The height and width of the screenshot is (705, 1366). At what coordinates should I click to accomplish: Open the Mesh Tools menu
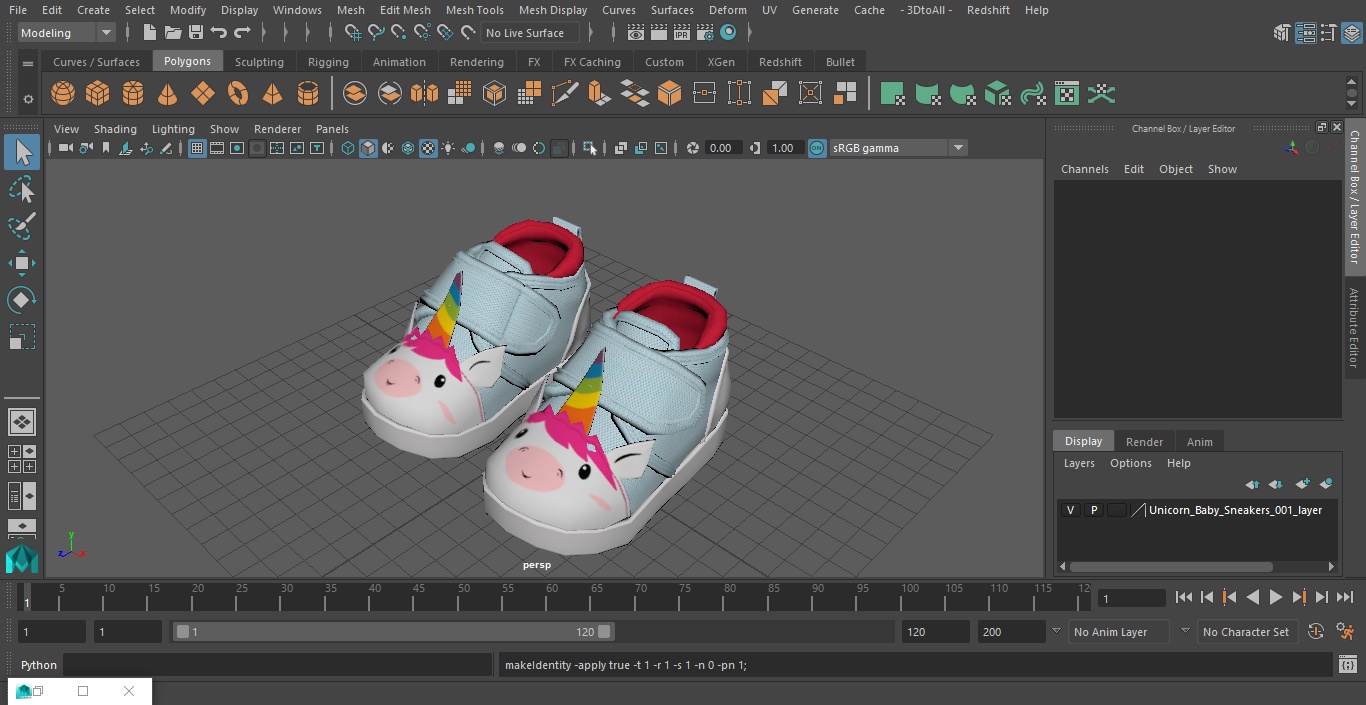click(474, 10)
